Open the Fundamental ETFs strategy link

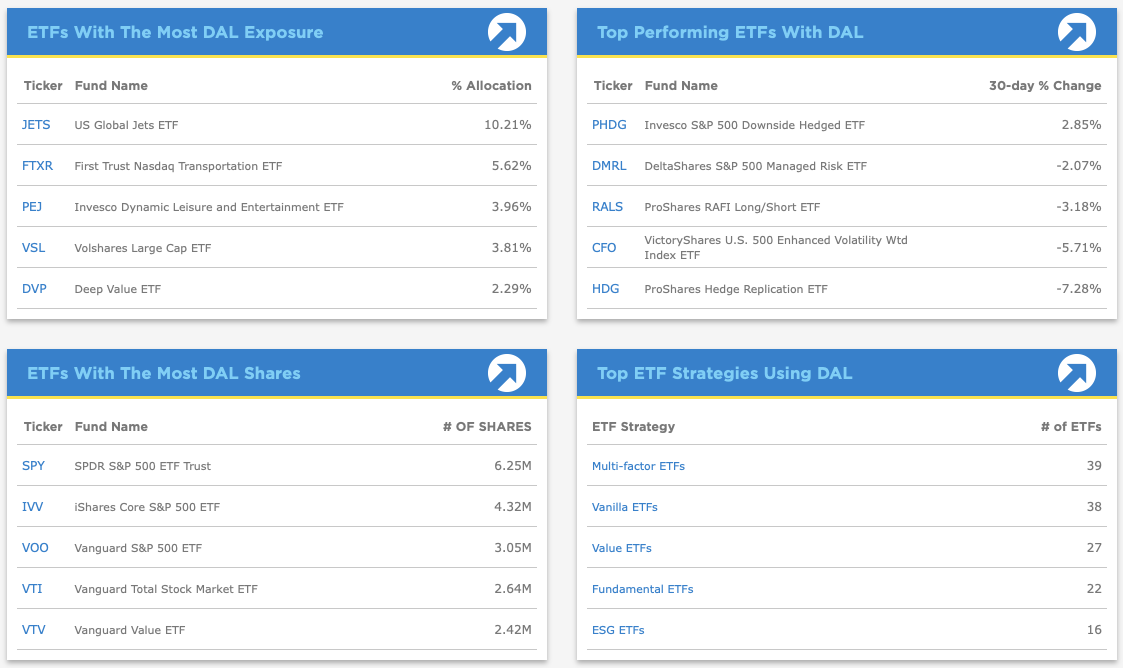[x=642, y=589]
